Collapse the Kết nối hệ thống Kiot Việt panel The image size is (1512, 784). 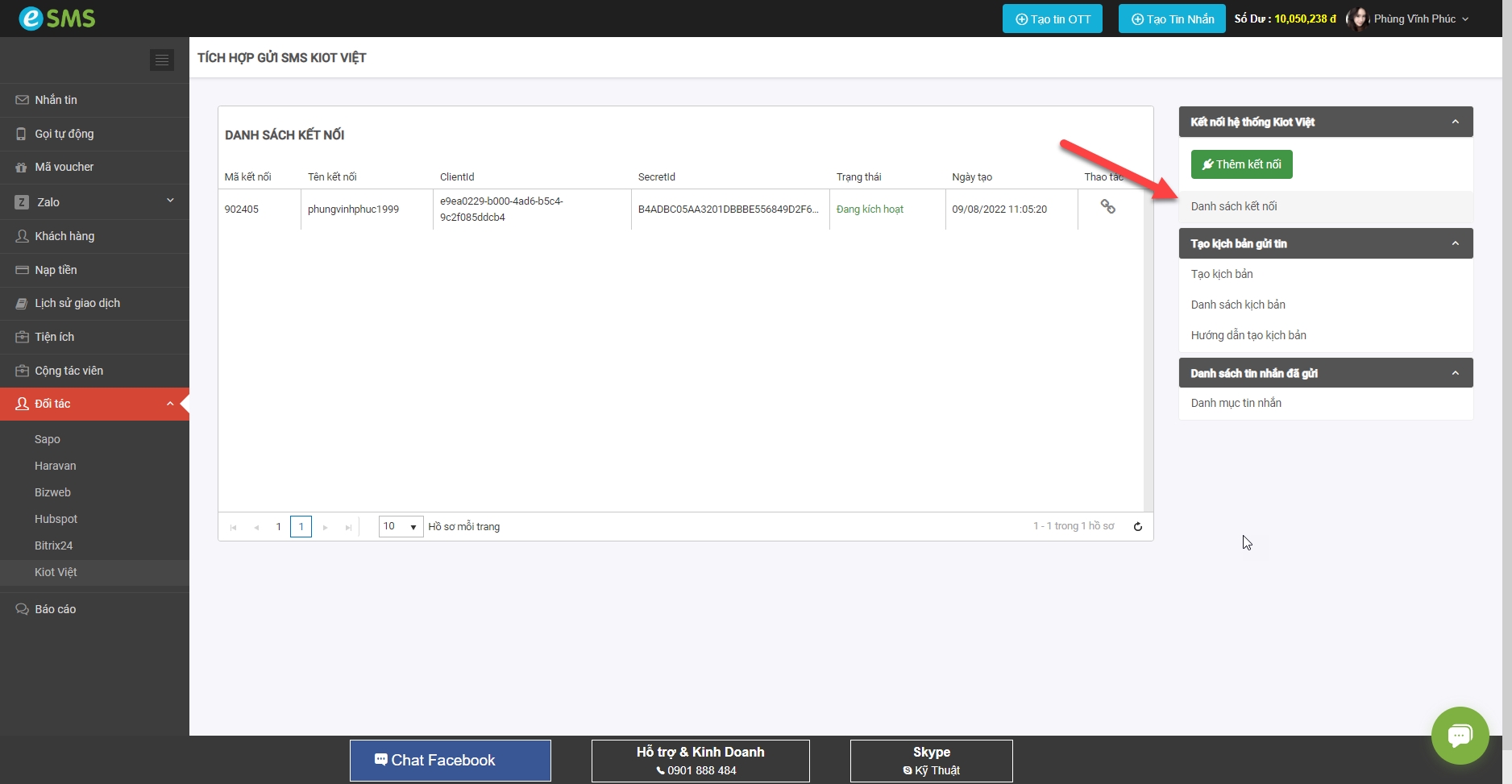tap(1455, 122)
